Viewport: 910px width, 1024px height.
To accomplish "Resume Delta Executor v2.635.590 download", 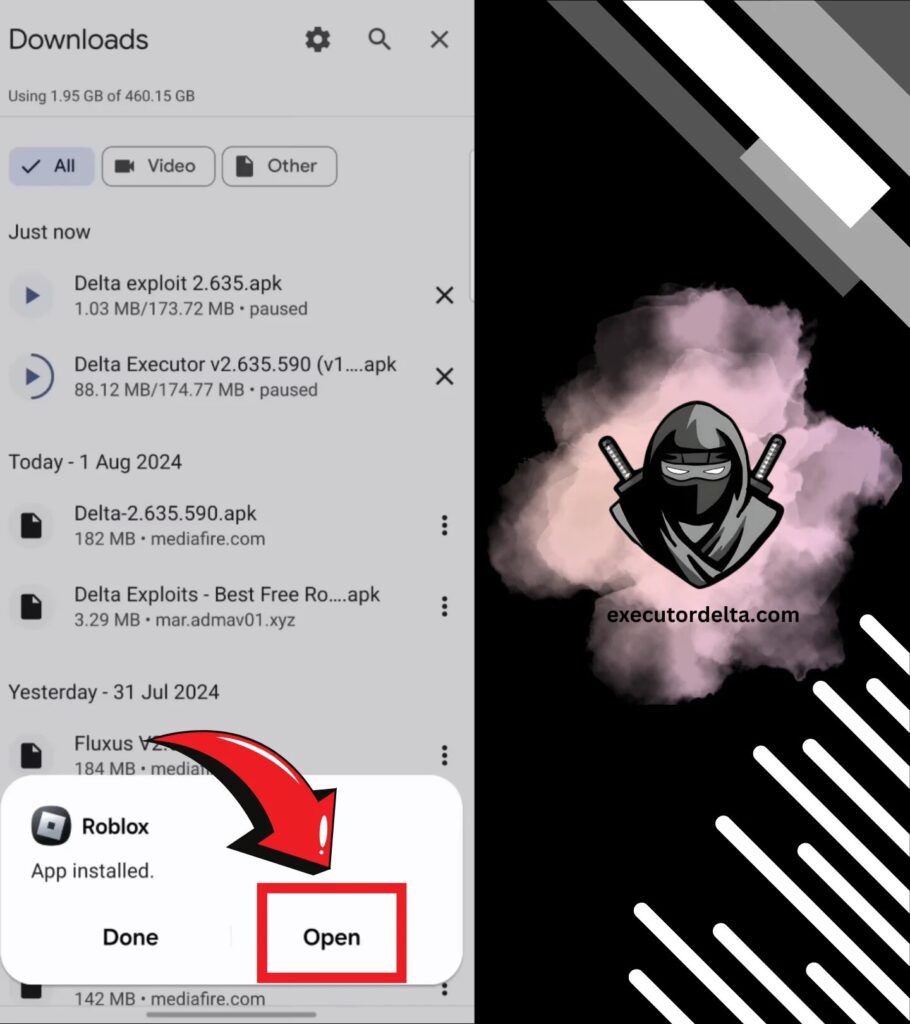I will coord(31,377).
